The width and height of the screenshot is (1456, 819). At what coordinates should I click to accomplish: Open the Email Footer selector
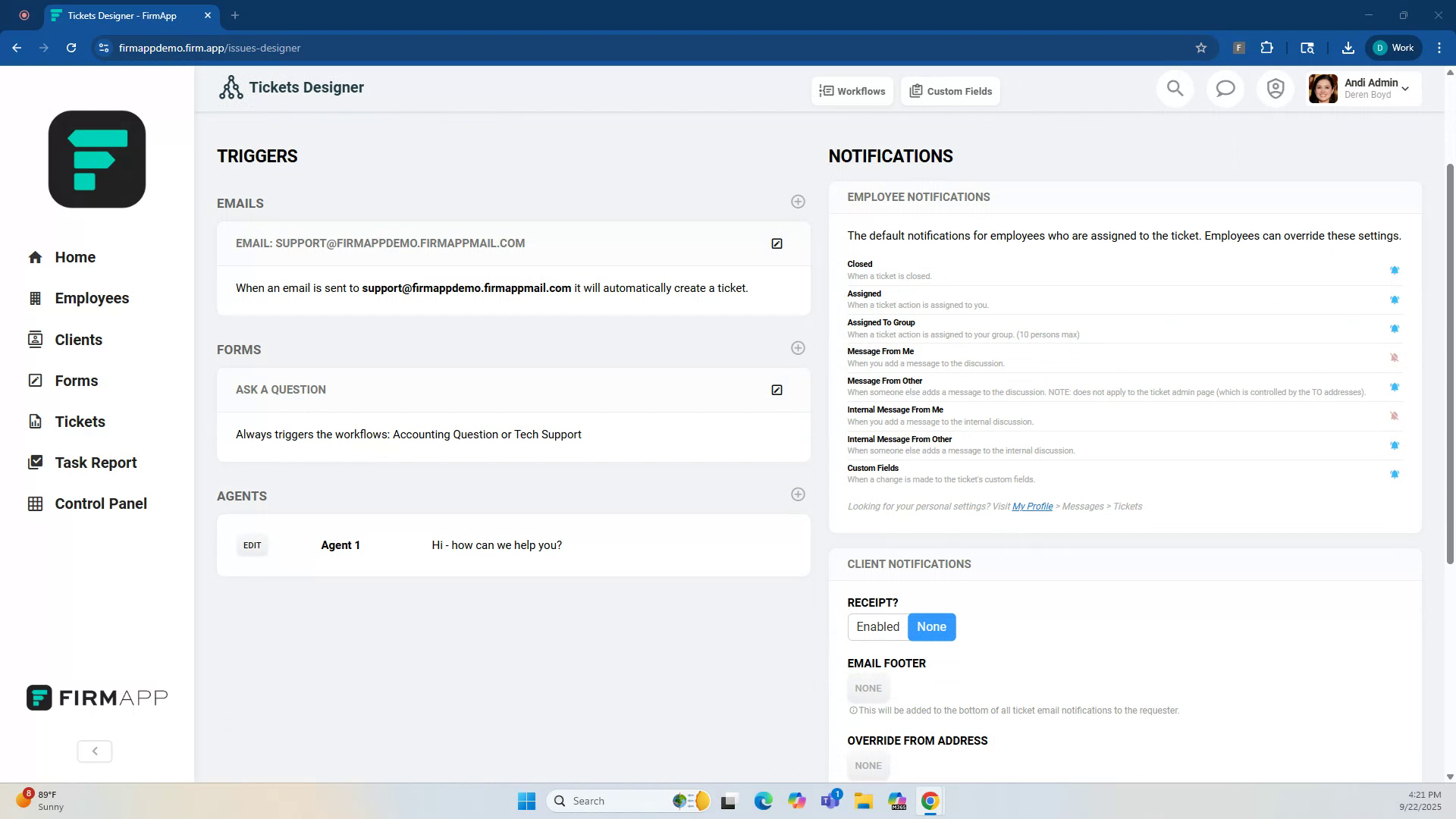[x=868, y=688]
